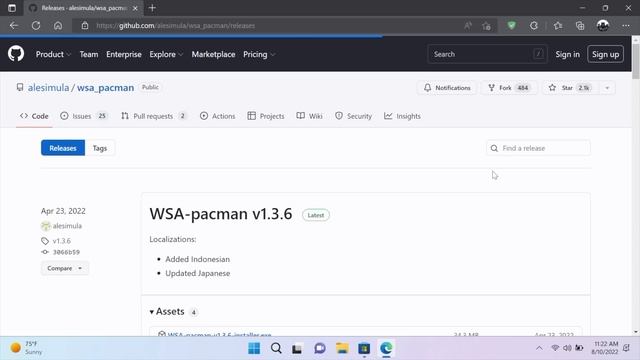
Task: Switch to Code tab
Action: tap(34, 116)
